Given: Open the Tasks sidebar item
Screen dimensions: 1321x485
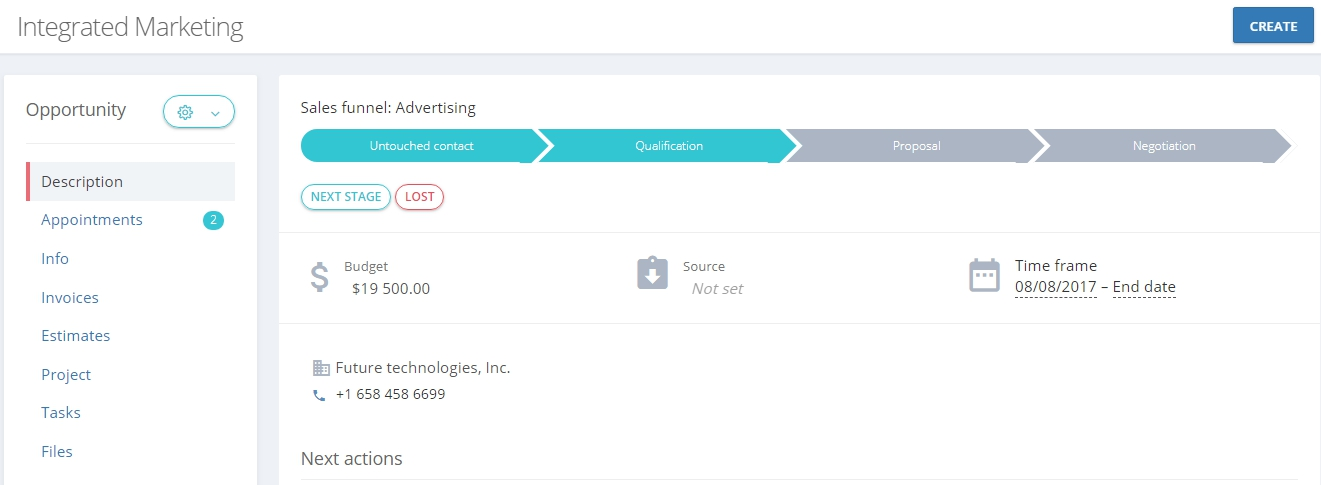Looking at the screenshot, I should [x=61, y=413].
